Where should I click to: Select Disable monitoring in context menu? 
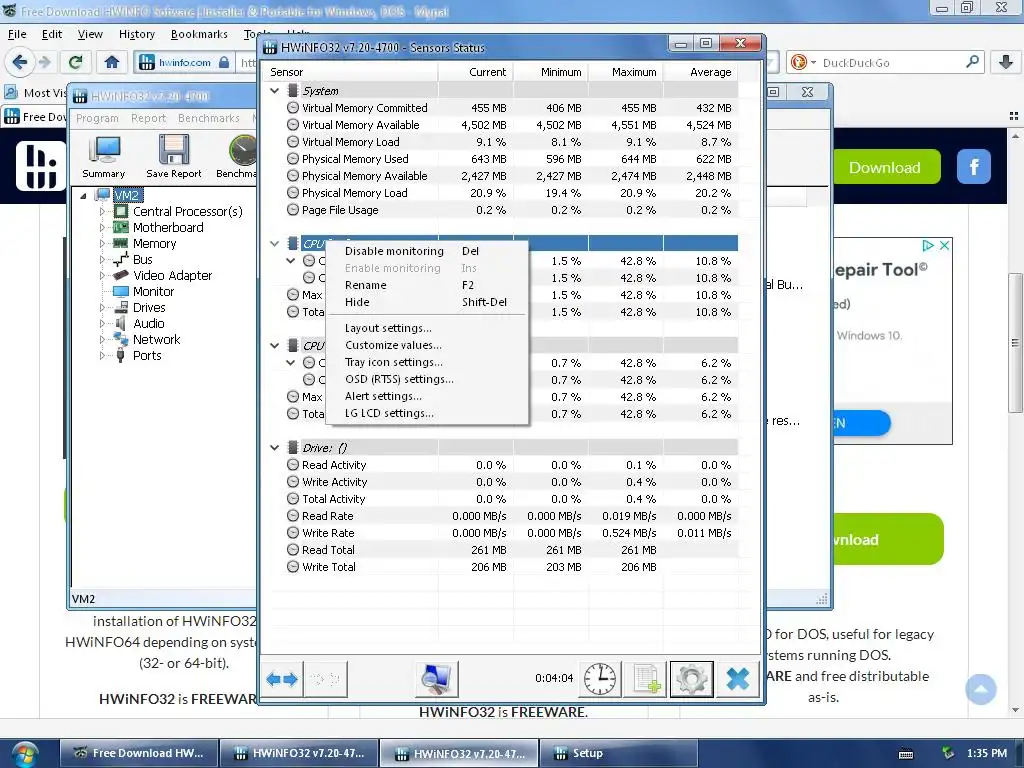[426, 251]
